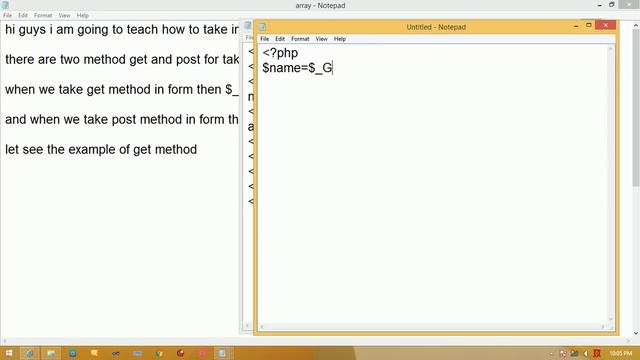
Task: Open File menu in array Notepad window
Action: coord(7,16)
